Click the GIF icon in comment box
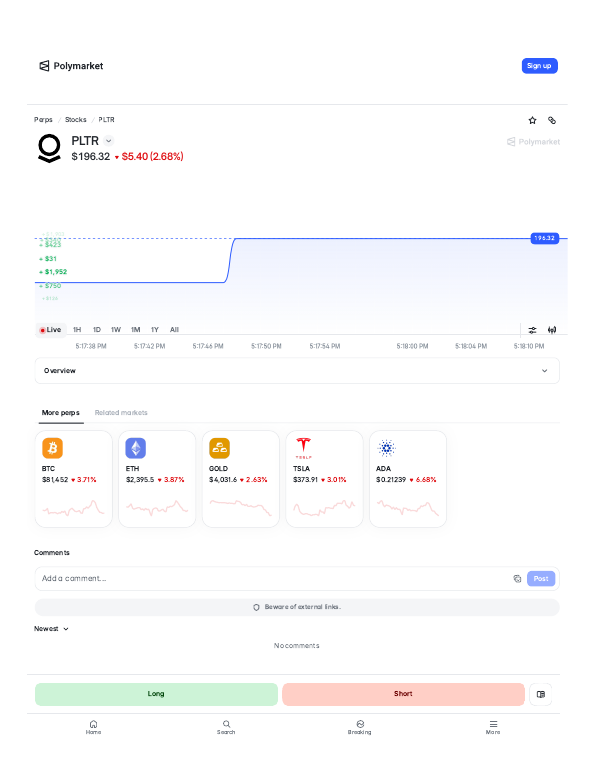This screenshot has width=595, height=770. click(x=517, y=578)
